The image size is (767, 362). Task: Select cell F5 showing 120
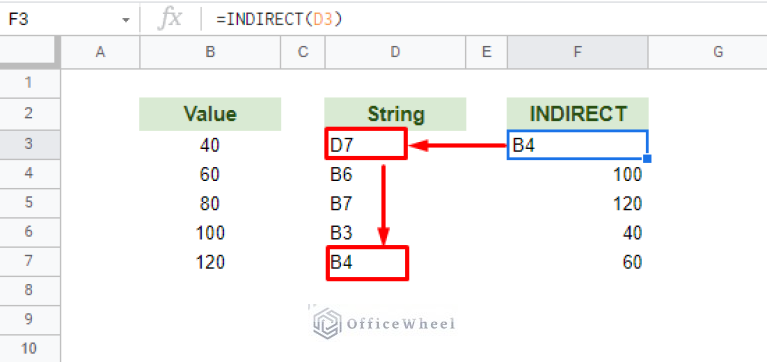pyautogui.click(x=578, y=204)
